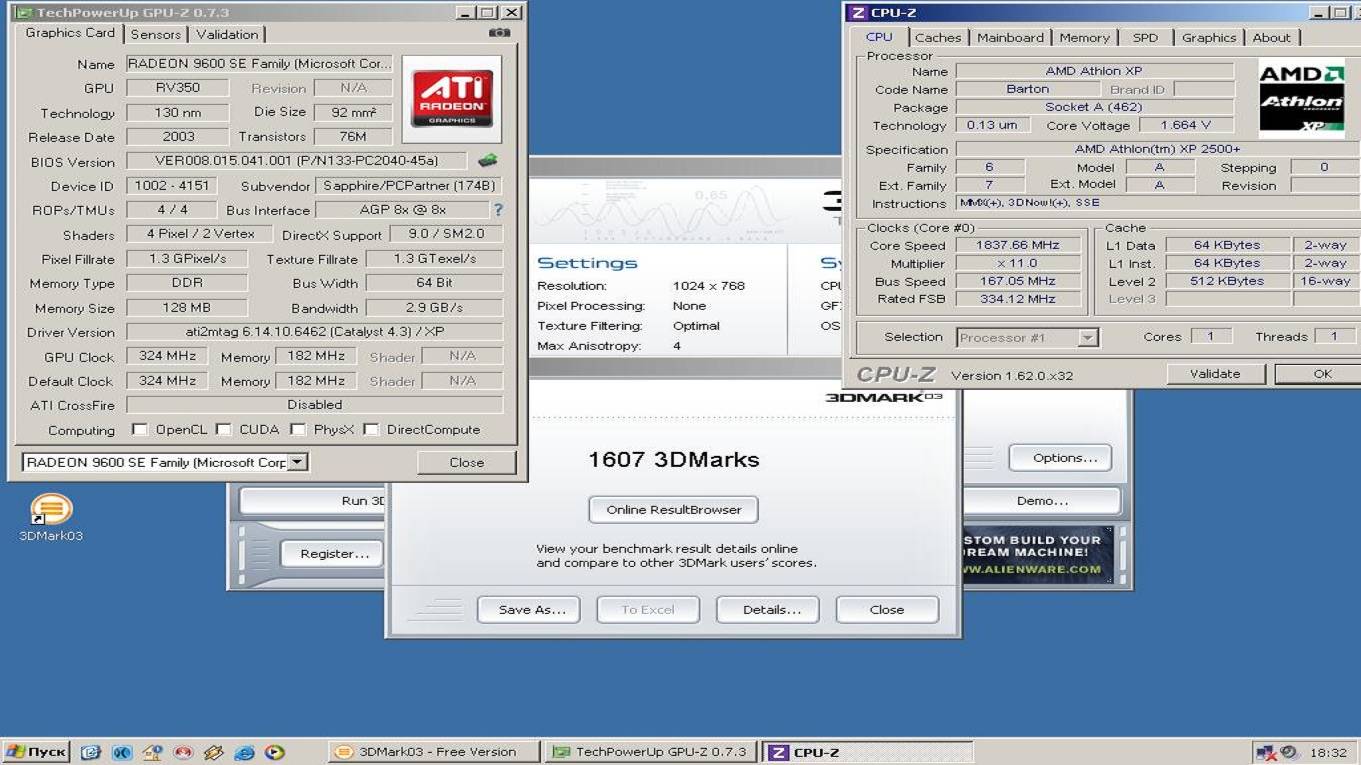Image resolution: width=1361 pixels, height=765 pixels.
Task: Click the GPU name field showing RV350
Action: pos(178,88)
